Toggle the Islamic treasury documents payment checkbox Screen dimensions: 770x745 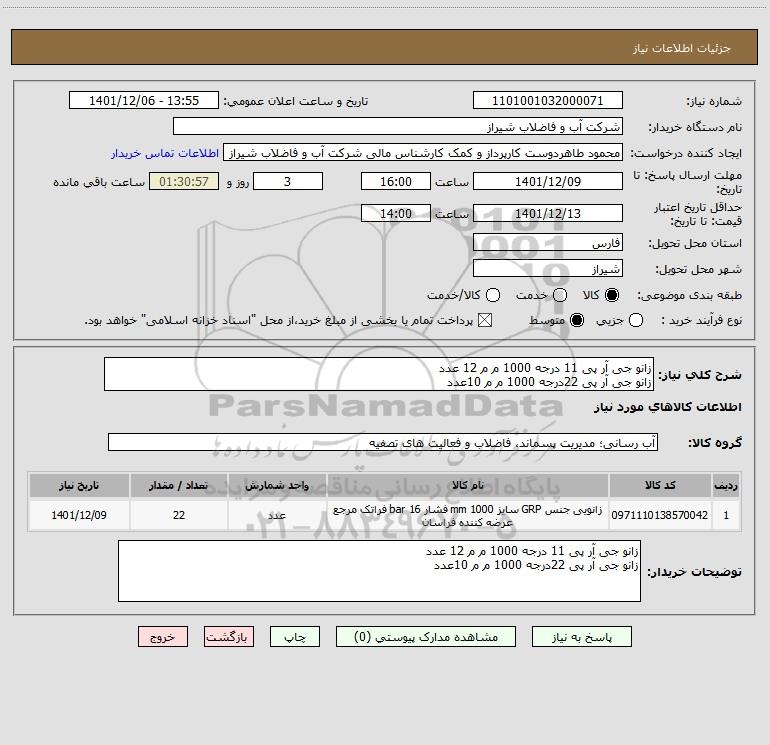485,320
